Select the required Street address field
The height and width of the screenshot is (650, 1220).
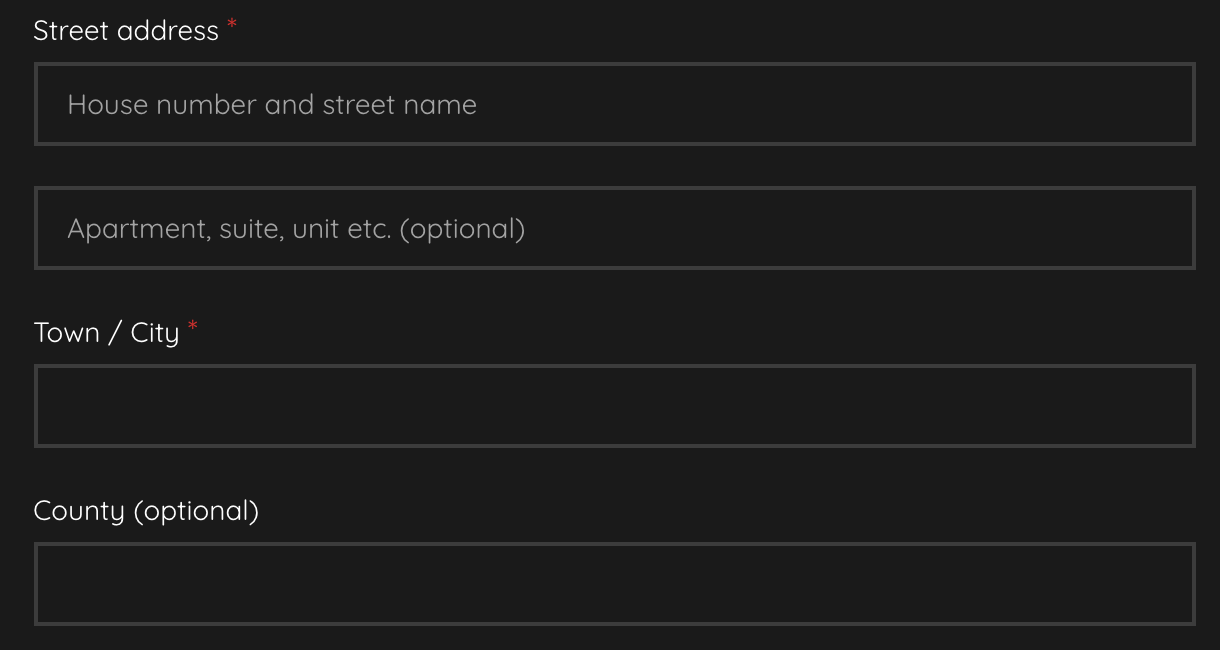(x=614, y=104)
